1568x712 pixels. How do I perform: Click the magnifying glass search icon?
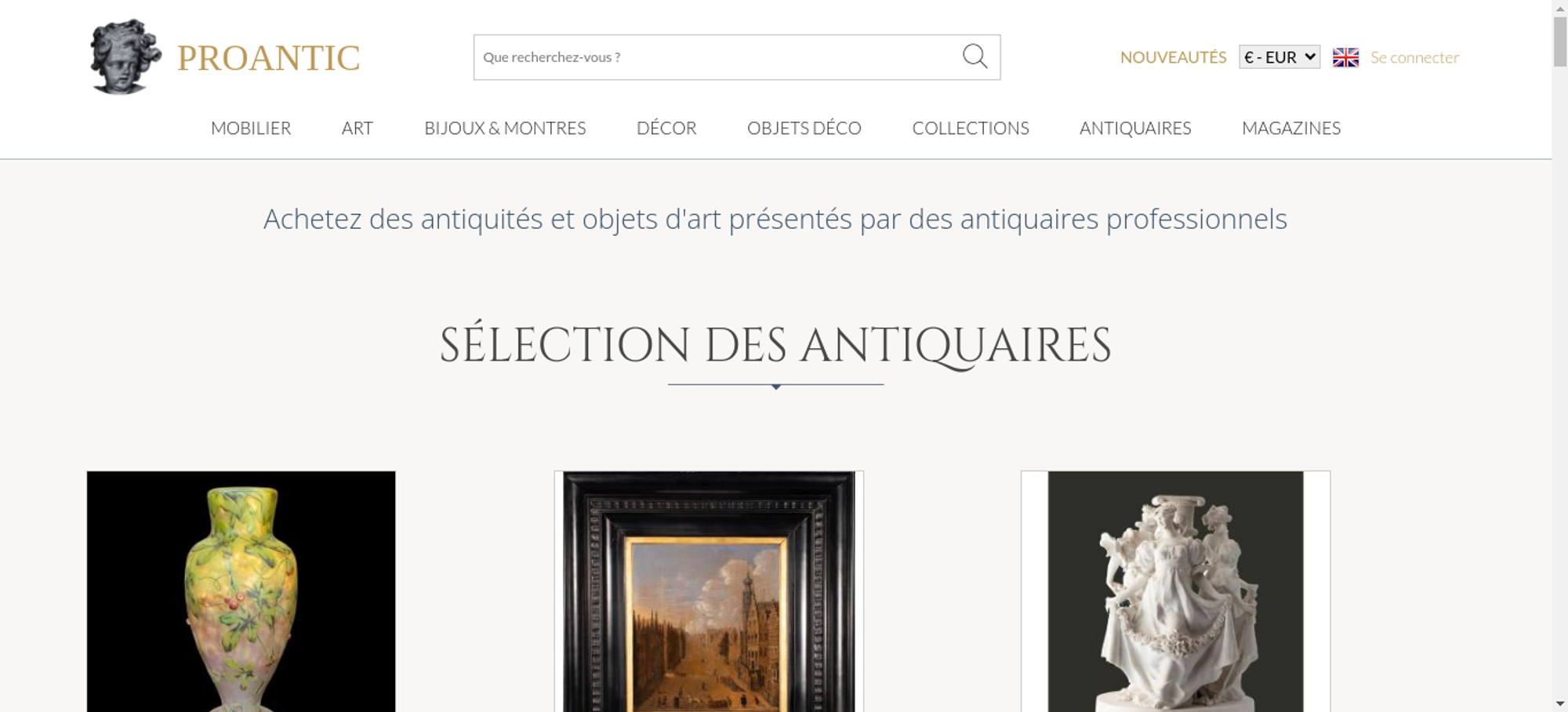coord(975,56)
